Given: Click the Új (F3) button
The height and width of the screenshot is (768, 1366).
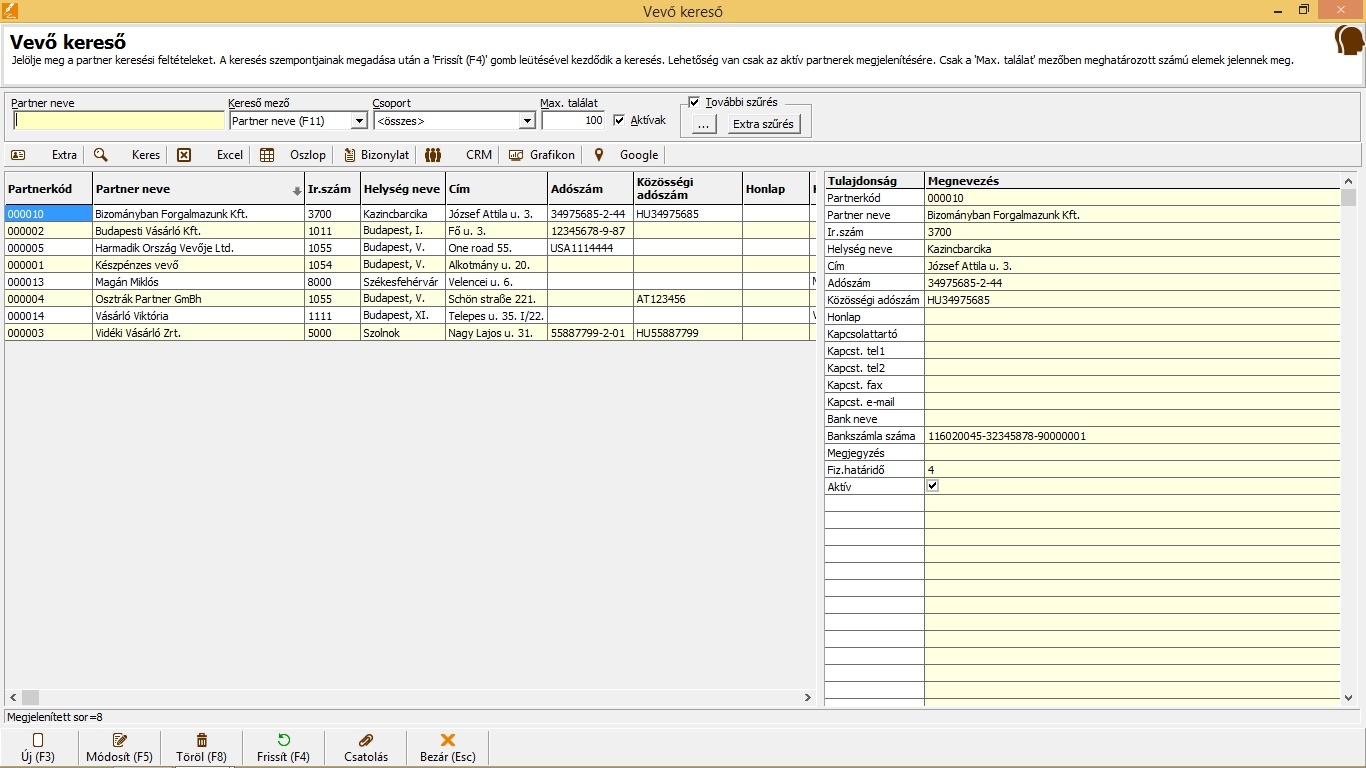Looking at the screenshot, I should click(x=38, y=747).
